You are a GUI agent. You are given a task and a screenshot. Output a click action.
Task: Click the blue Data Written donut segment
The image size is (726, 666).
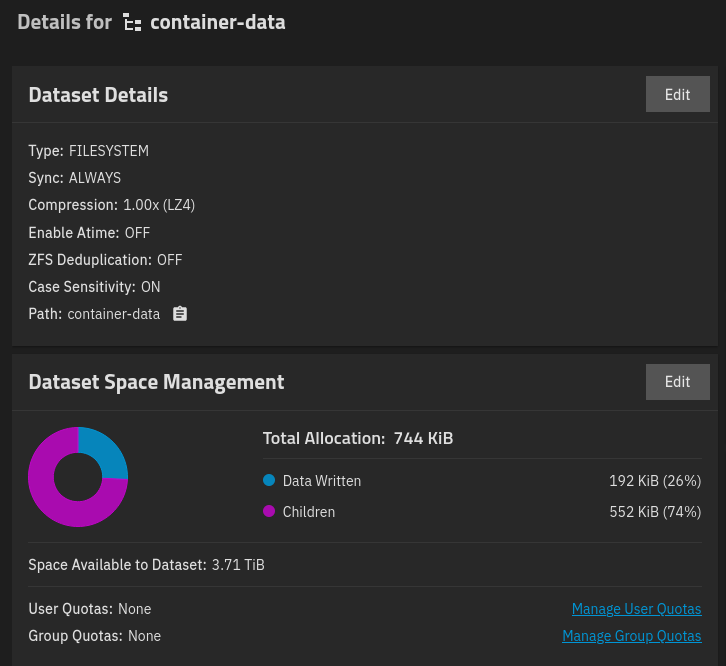107,451
